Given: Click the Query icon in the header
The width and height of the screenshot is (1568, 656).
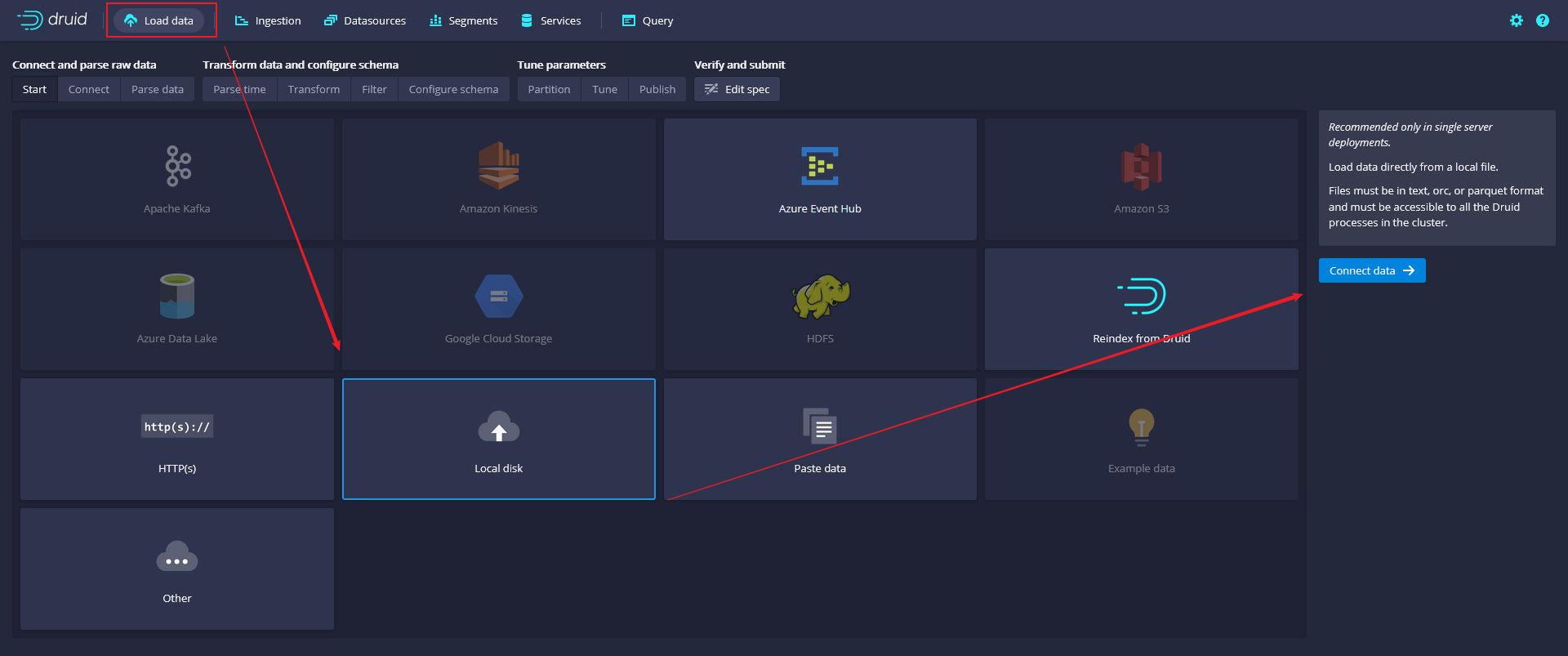Looking at the screenshot, I should coord(629,20).
